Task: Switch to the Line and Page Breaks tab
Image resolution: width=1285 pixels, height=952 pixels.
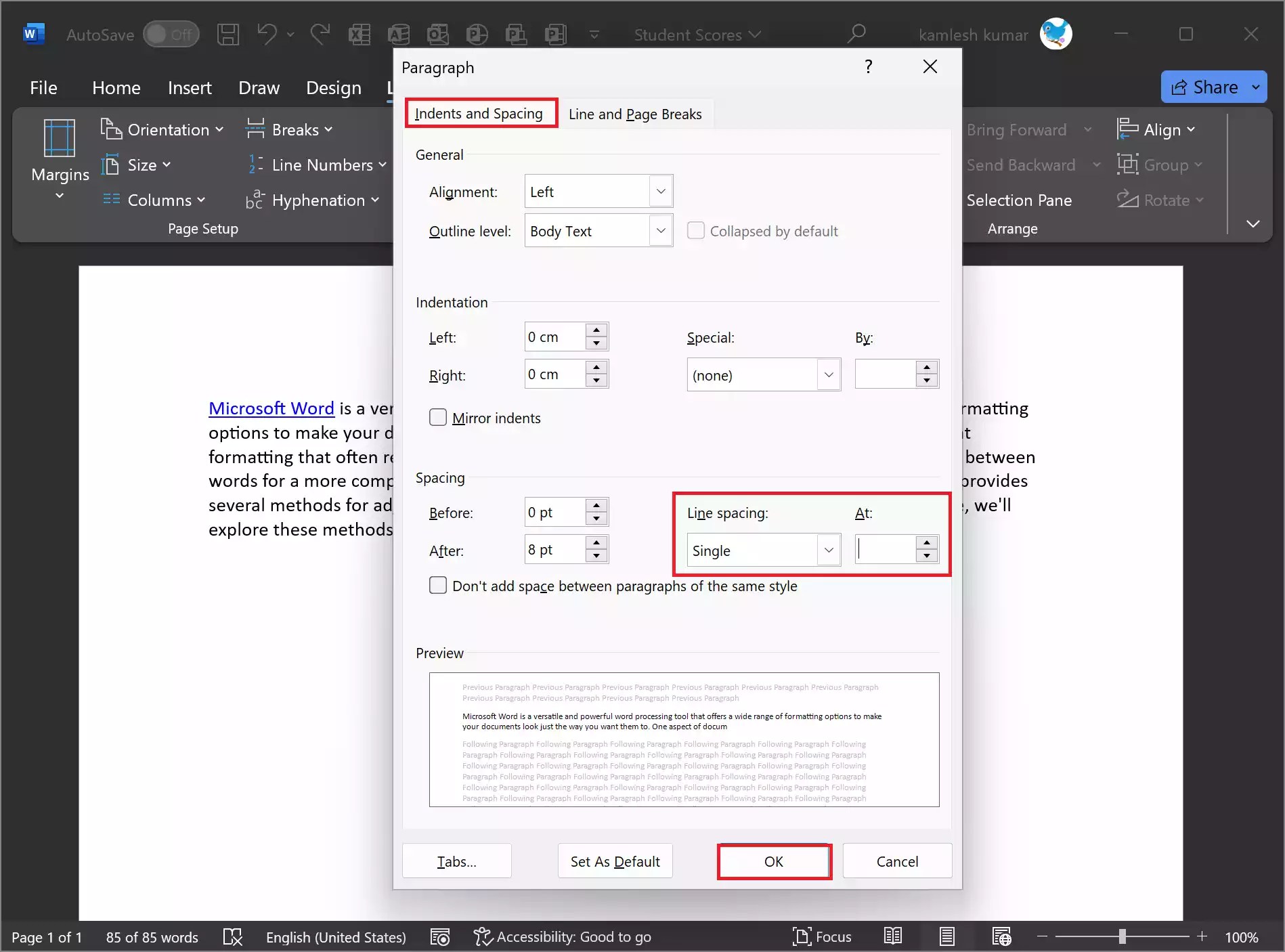Action: click(x=635, y=114)
